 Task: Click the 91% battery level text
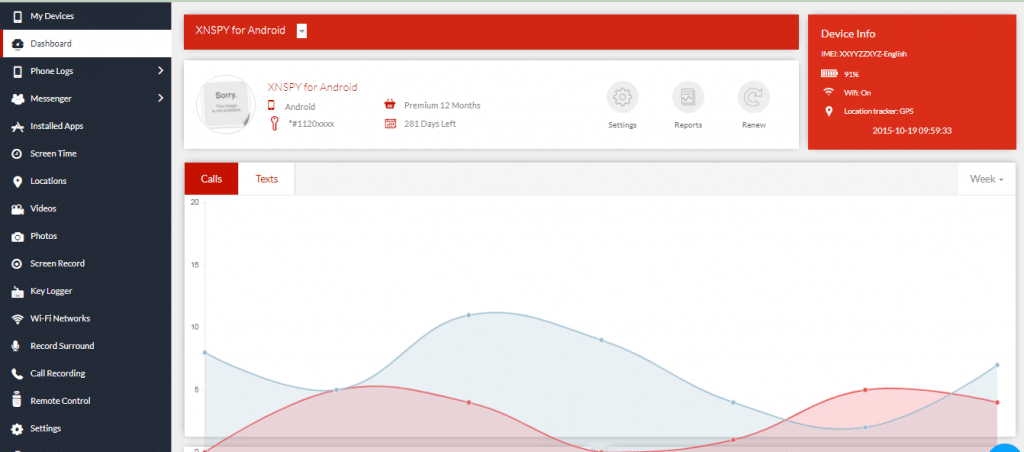click(852, 74)
